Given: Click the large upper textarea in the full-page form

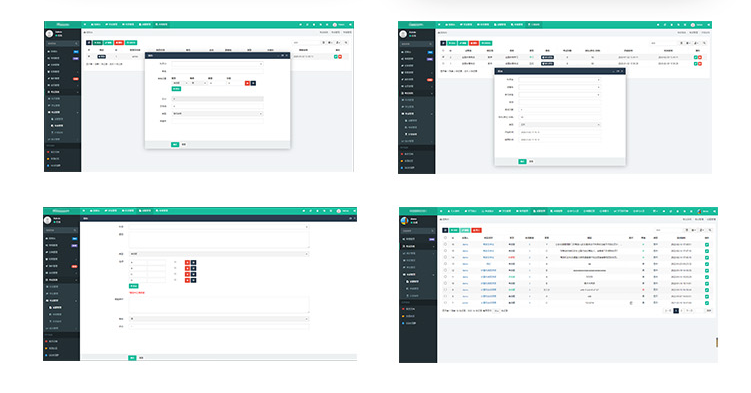Looking at the screenshot, I should 219,240.
